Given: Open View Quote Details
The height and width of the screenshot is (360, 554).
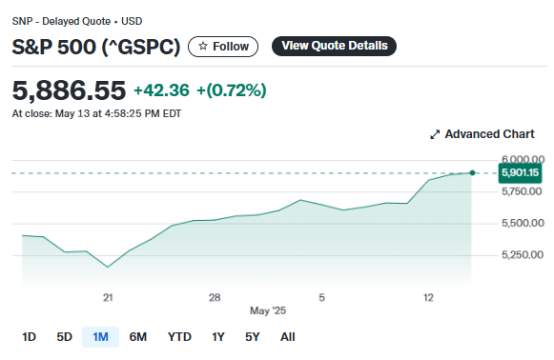Looking at the screenshot, I should point(334,46).
